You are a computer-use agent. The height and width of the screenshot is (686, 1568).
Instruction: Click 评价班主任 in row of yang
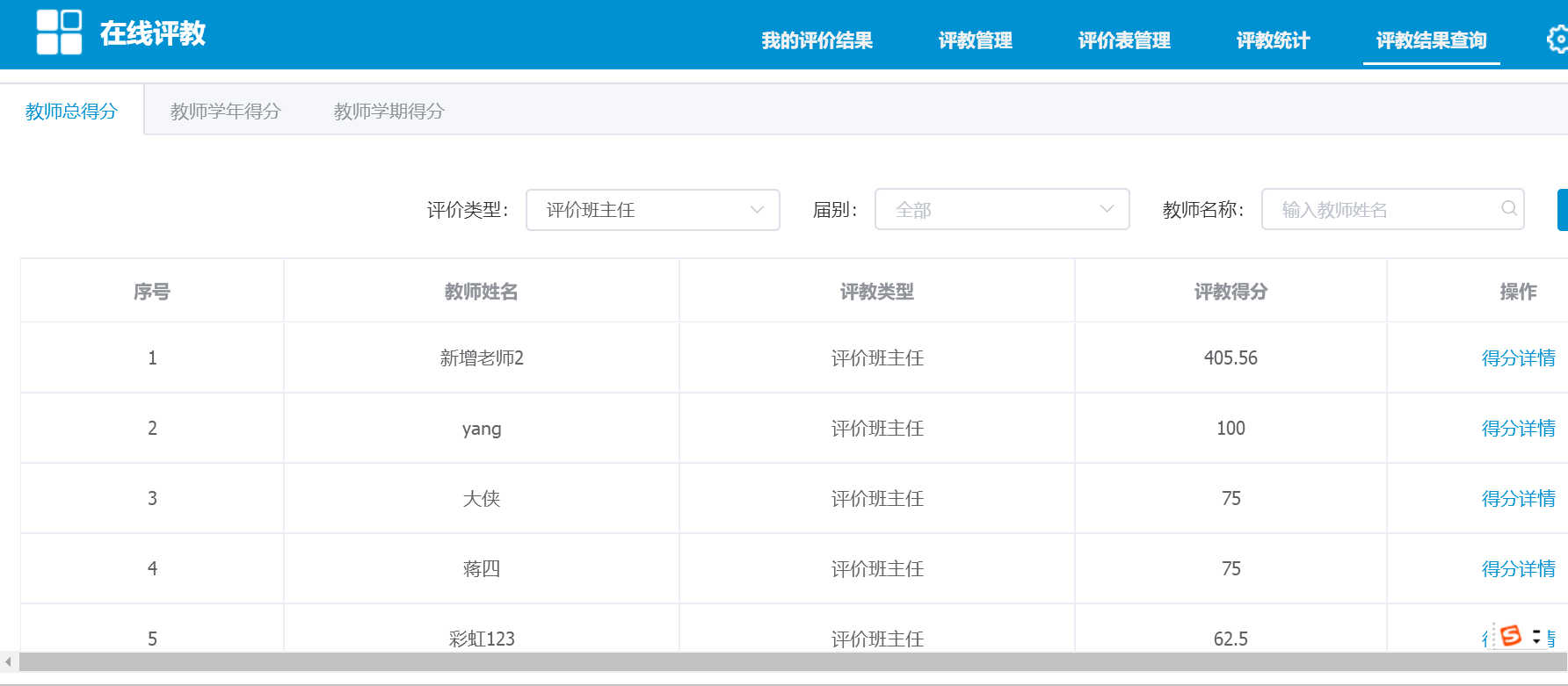(x=877, y=428)
